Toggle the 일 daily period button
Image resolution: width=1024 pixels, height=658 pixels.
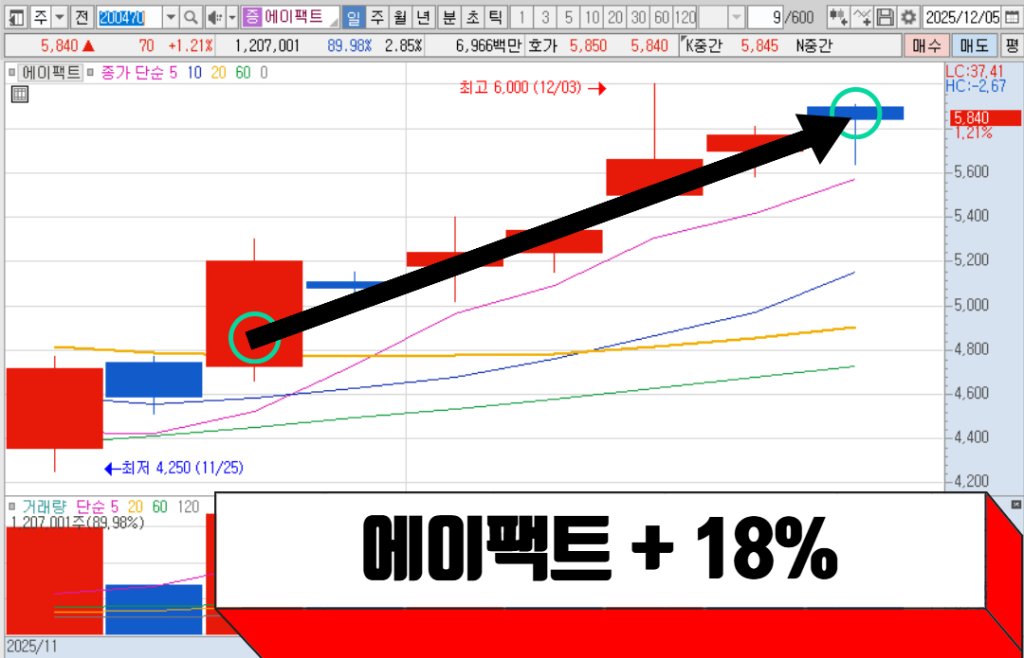(353, 17)
